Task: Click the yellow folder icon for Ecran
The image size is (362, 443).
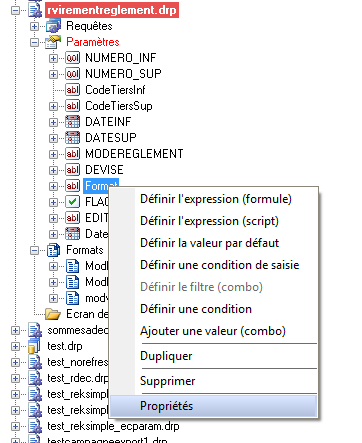Action: [53, 314]
